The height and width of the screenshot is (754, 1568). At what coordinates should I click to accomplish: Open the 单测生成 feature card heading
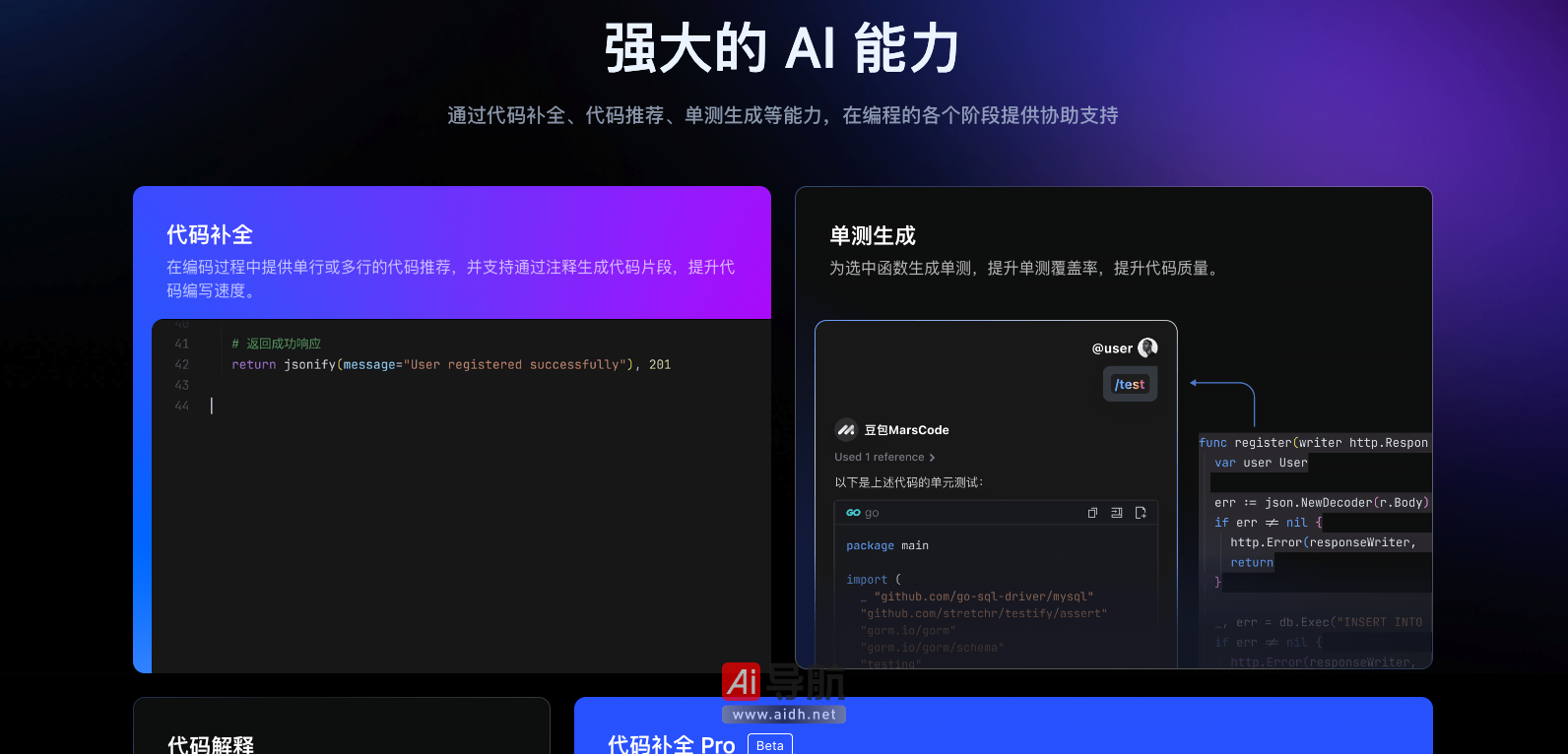point(873,236)
